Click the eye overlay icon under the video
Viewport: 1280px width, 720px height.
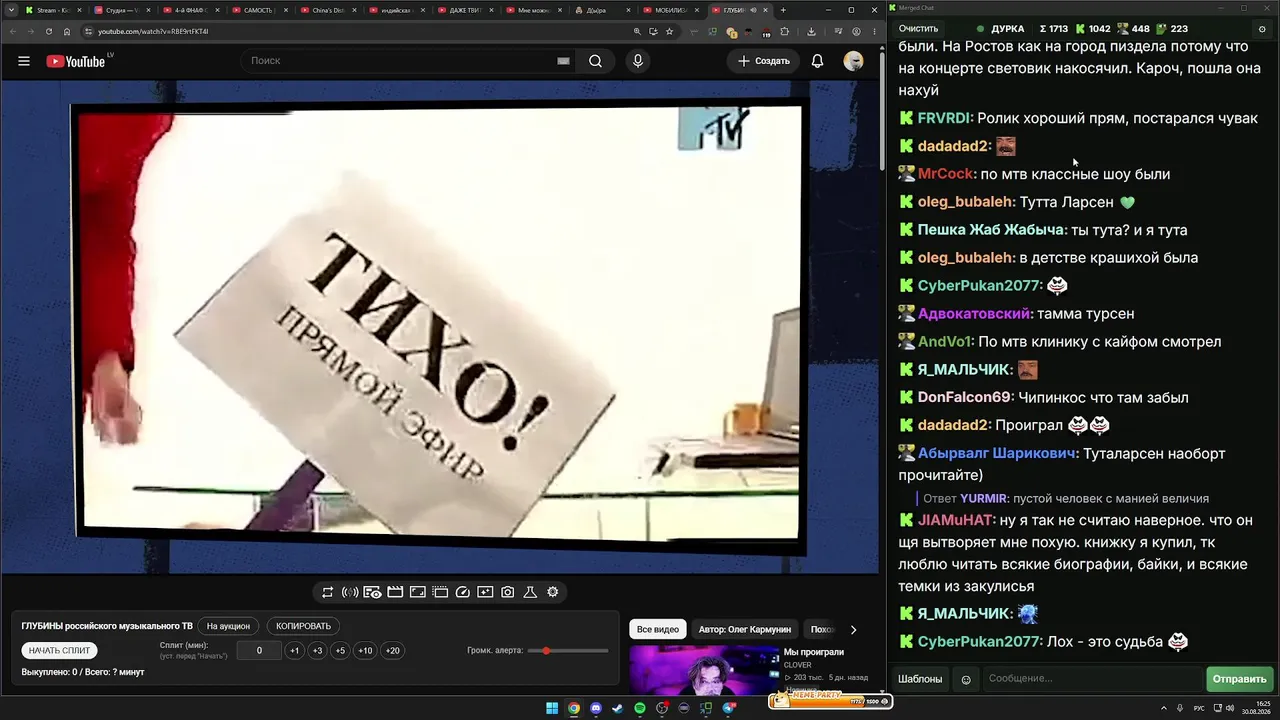click(372, 592)
